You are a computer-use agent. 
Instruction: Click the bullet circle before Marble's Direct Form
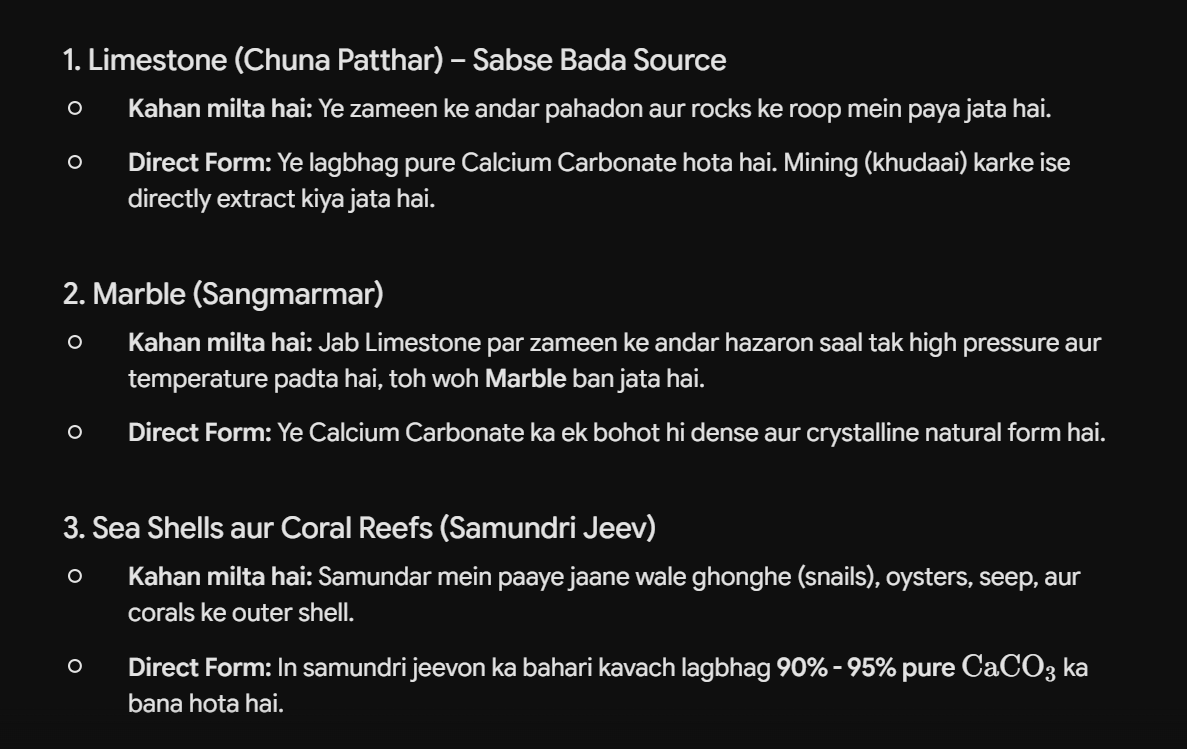coord(75,432)
